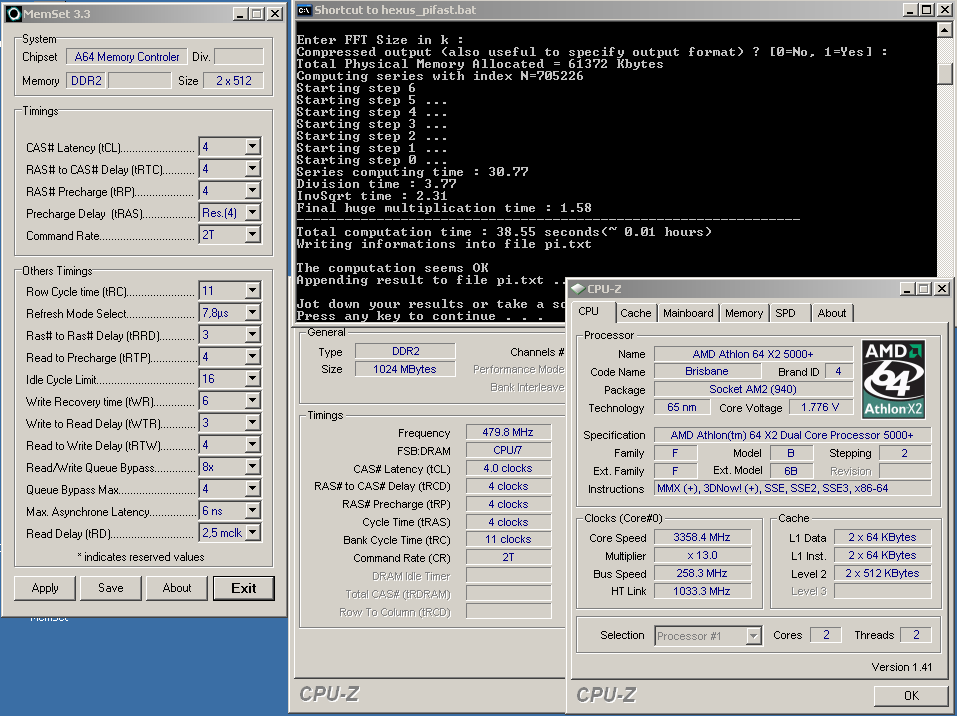The image size is (959, 716).
Task: Switch to the Cache tab
Action: 635,313
